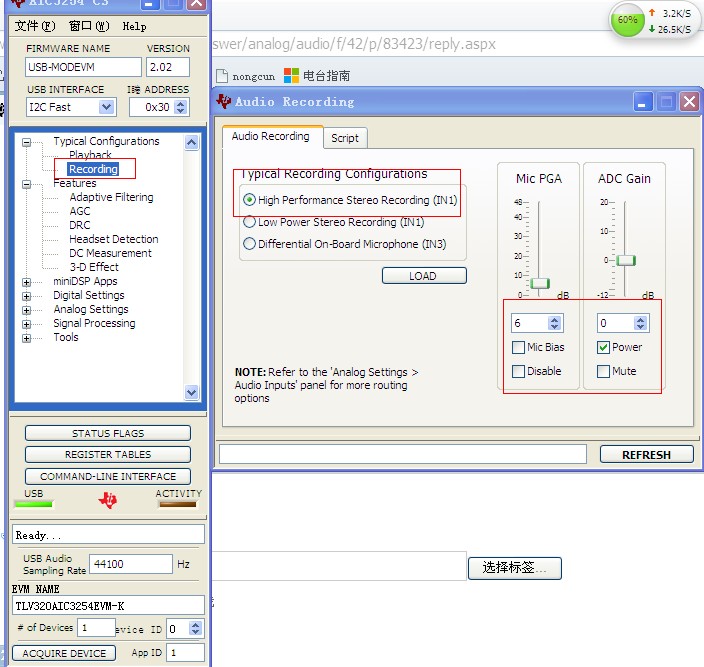Click the 选择标签... button
Screen dimensions: 704x667
point(515,568)
